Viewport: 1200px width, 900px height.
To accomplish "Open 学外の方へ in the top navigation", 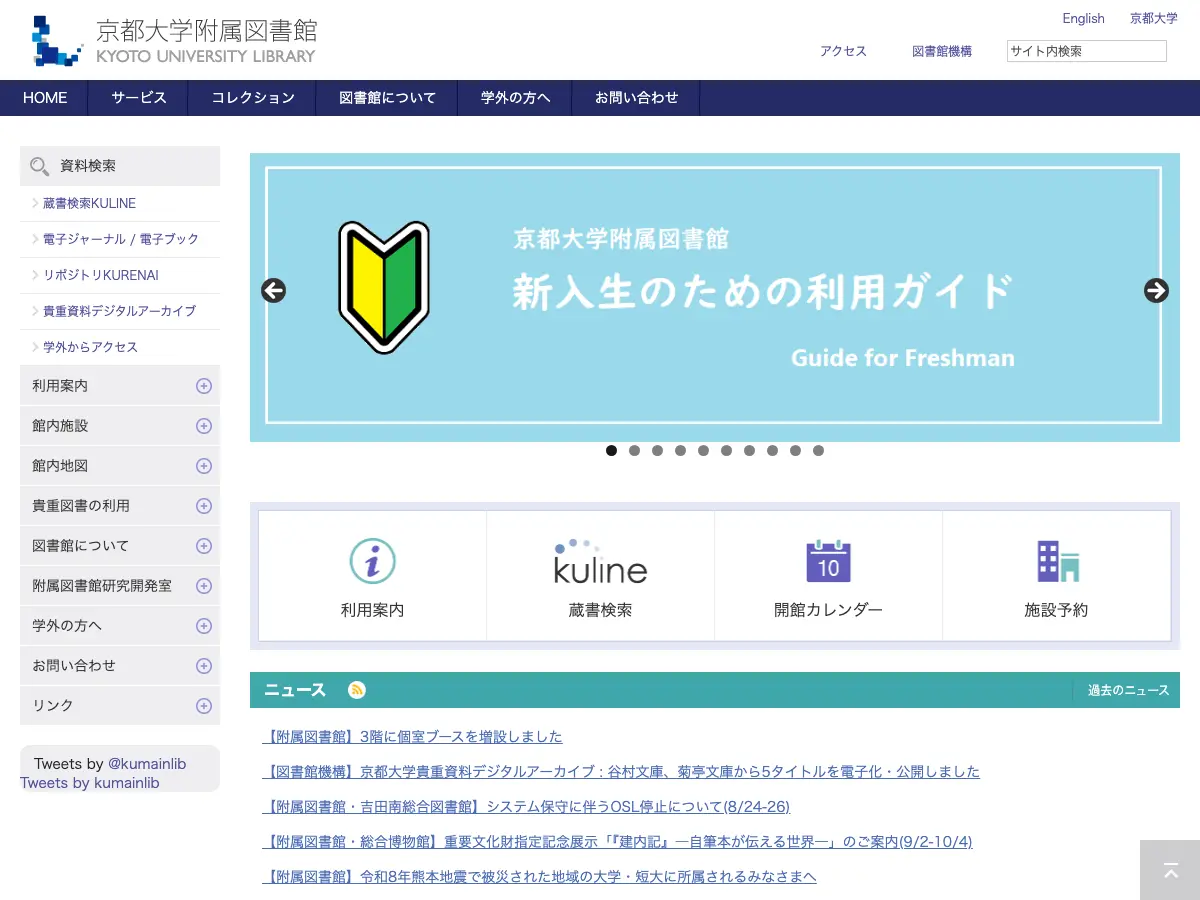I will (516, 98).
